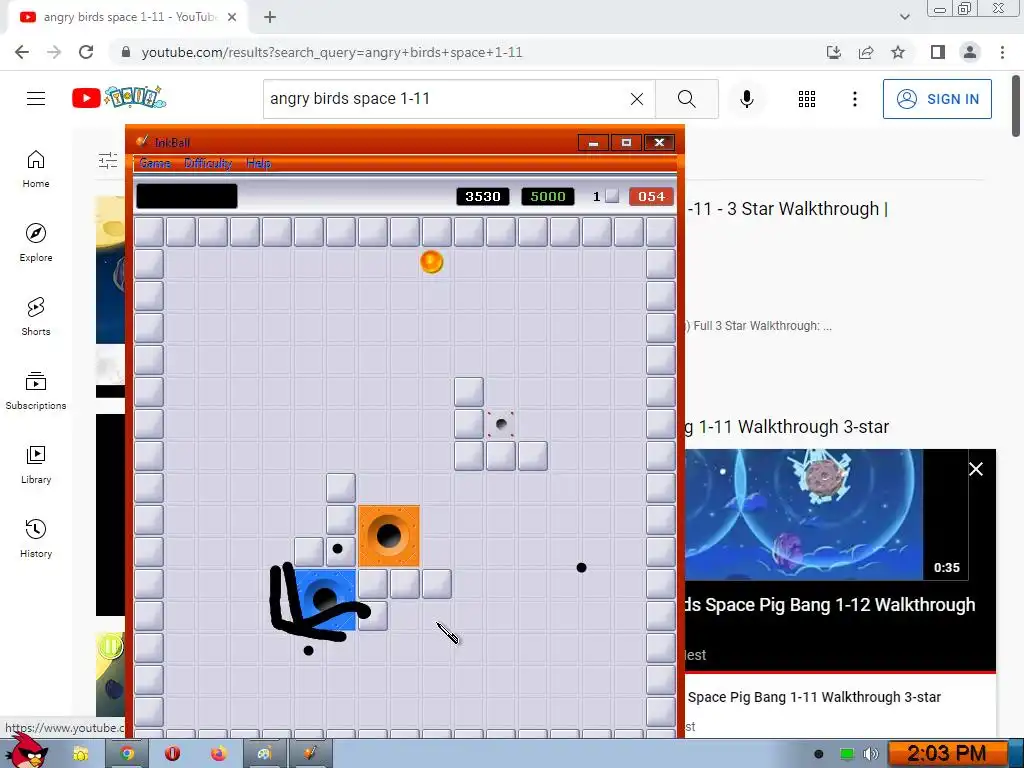The image size is (1024, 768).
Task: Close the miniplayer with X
Action: click(976, 469)
